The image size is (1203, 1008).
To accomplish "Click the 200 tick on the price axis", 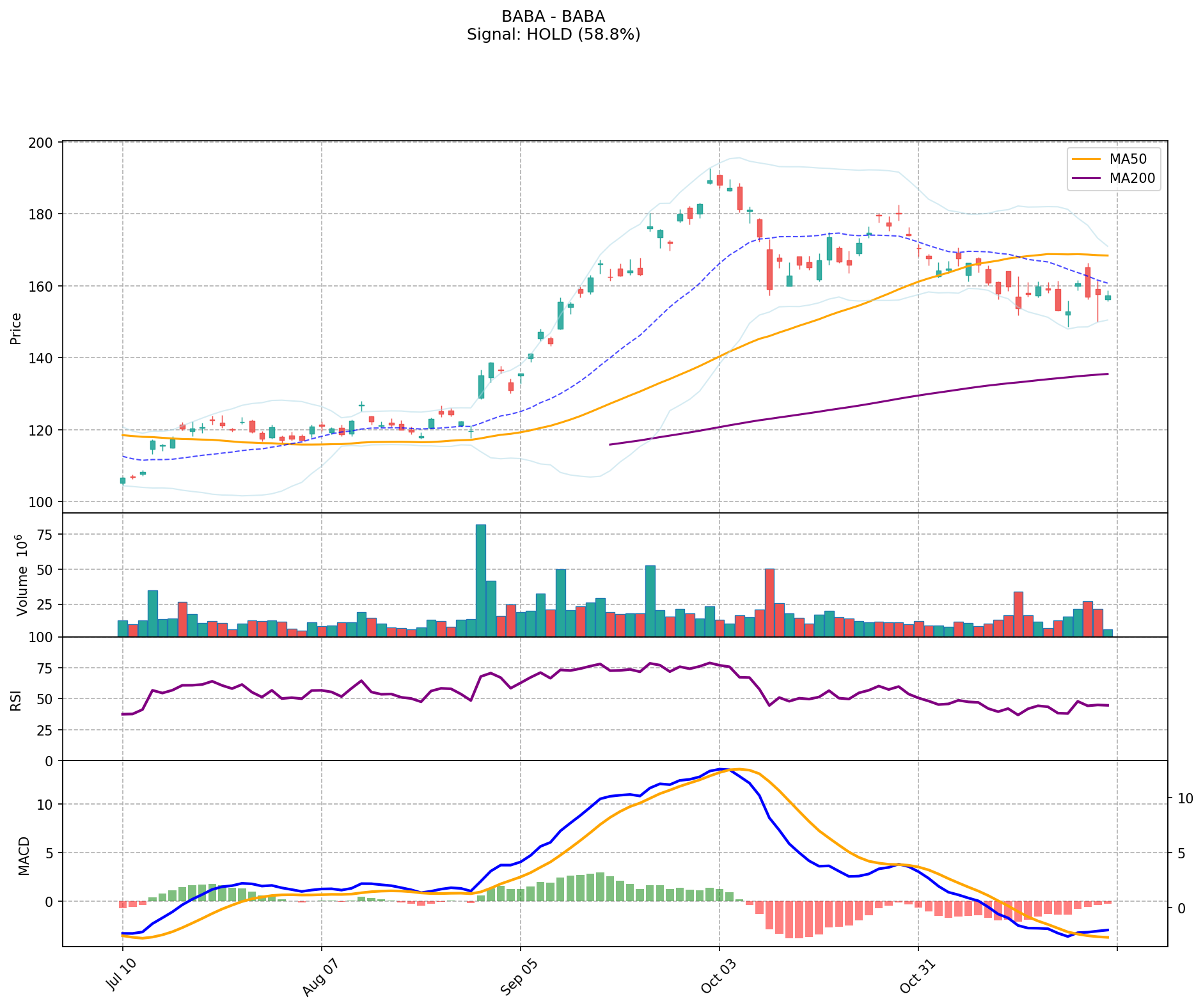I will tap(46, 142).
